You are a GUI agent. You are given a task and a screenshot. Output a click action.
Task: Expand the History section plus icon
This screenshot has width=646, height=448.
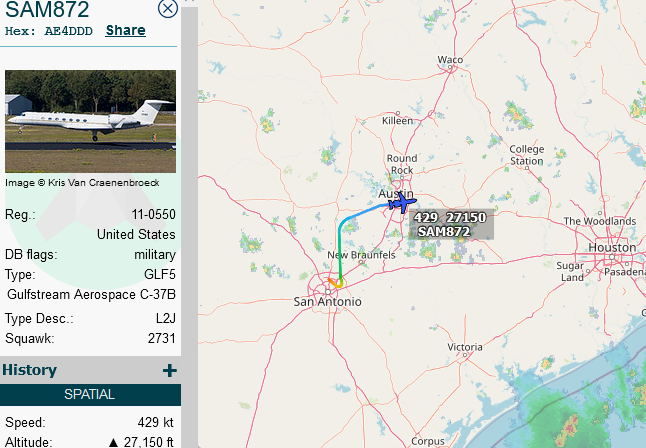pos(170,371)
